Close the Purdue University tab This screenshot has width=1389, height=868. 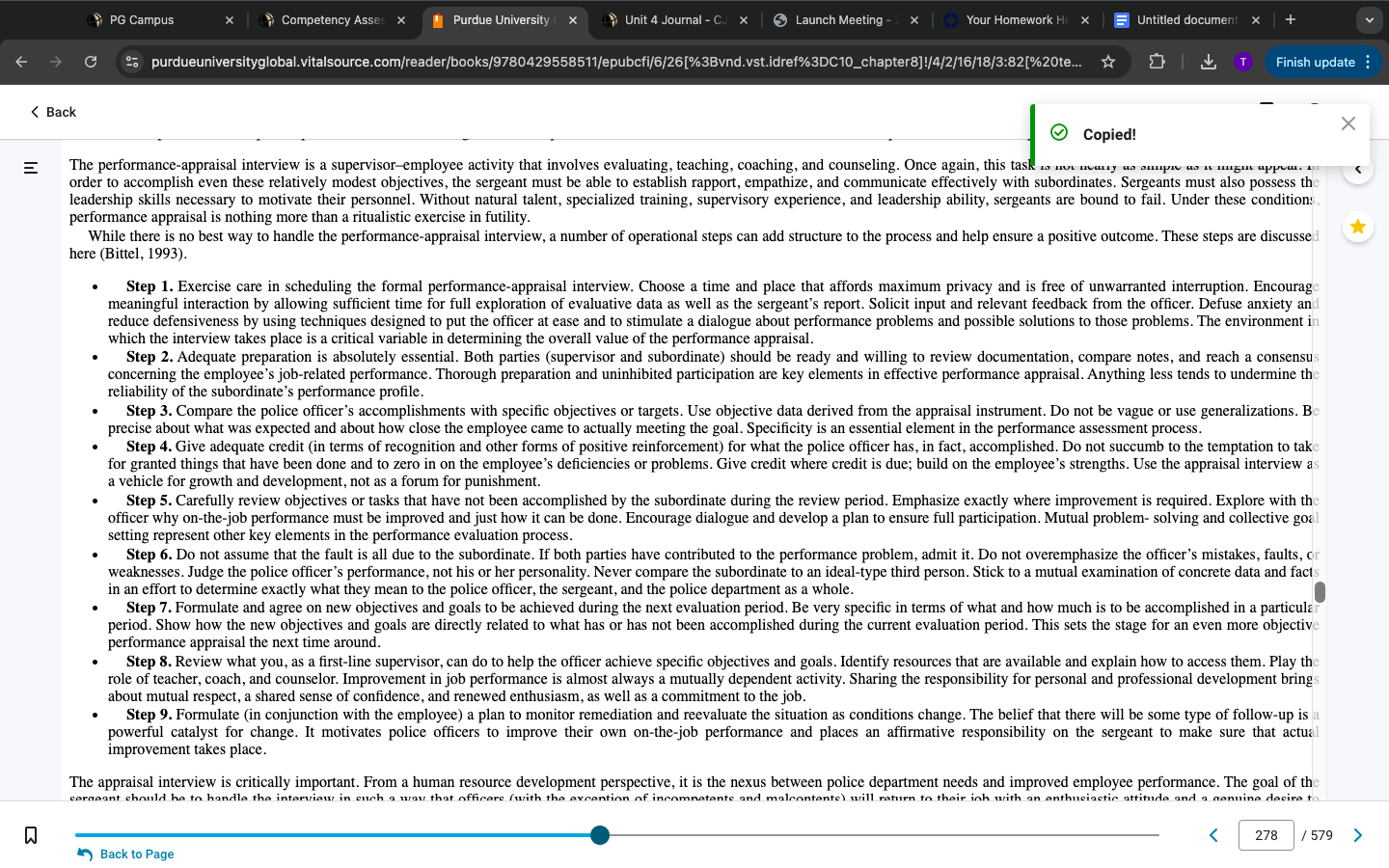click(572, 19)
